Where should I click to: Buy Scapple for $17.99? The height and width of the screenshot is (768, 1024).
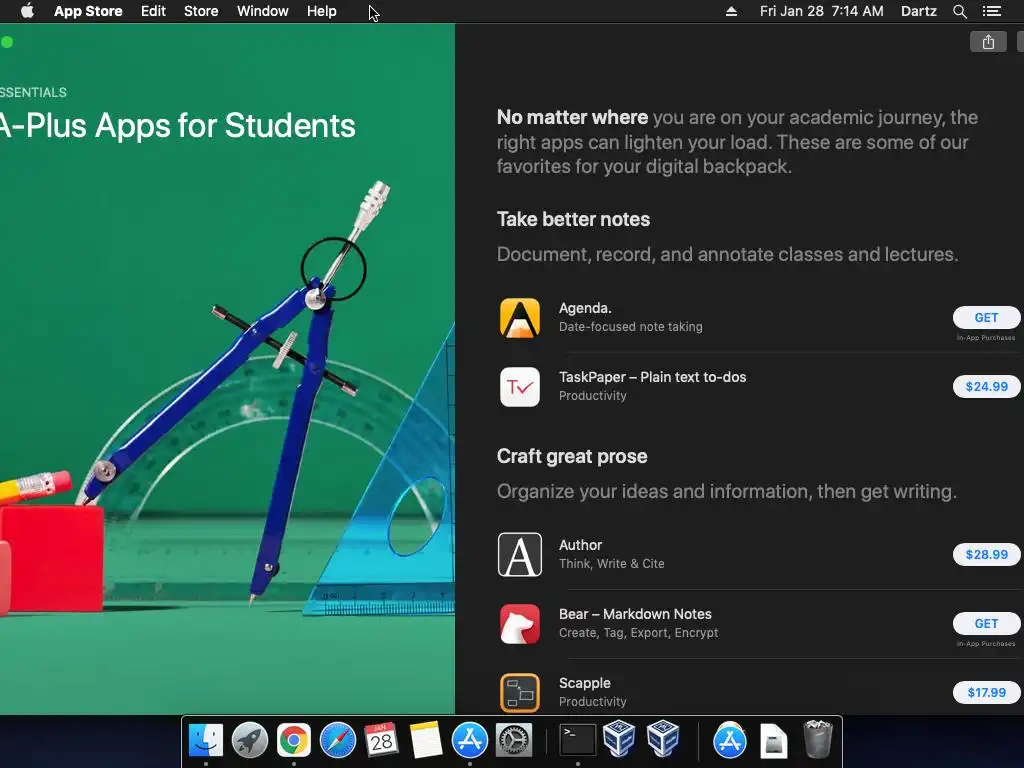986,692
